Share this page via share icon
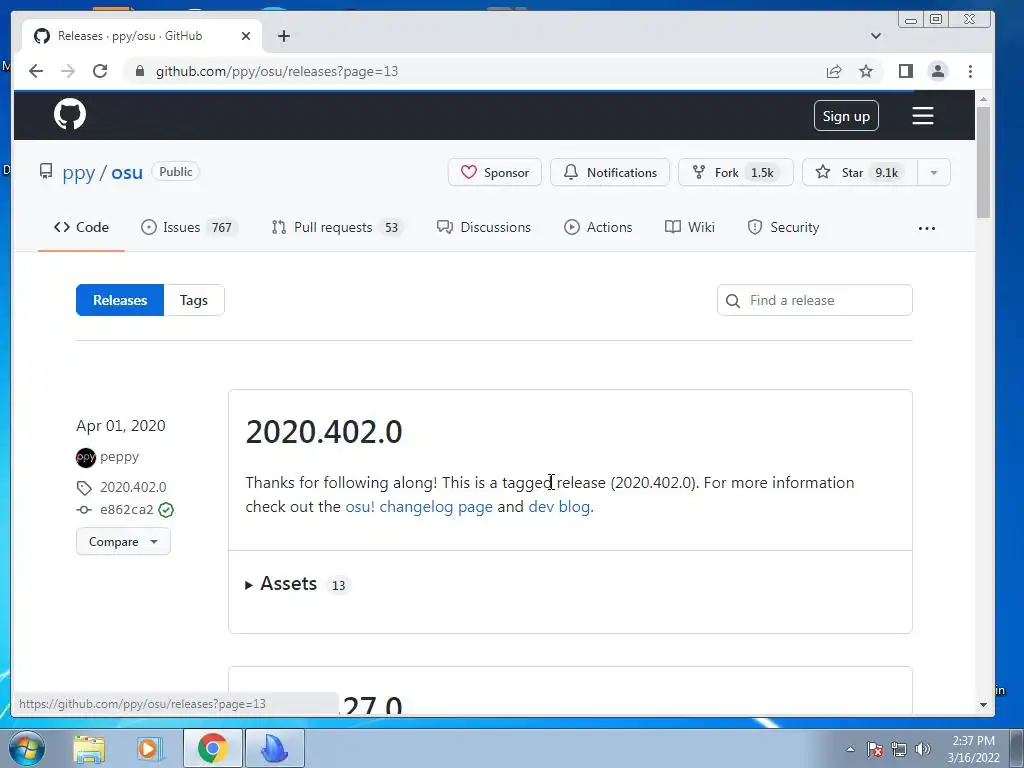 pyautogui.click(x=834, y=71)
